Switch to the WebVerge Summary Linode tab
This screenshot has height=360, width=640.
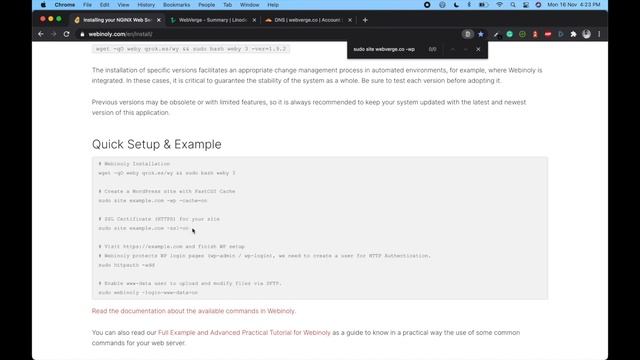click(x=213, y=20)
